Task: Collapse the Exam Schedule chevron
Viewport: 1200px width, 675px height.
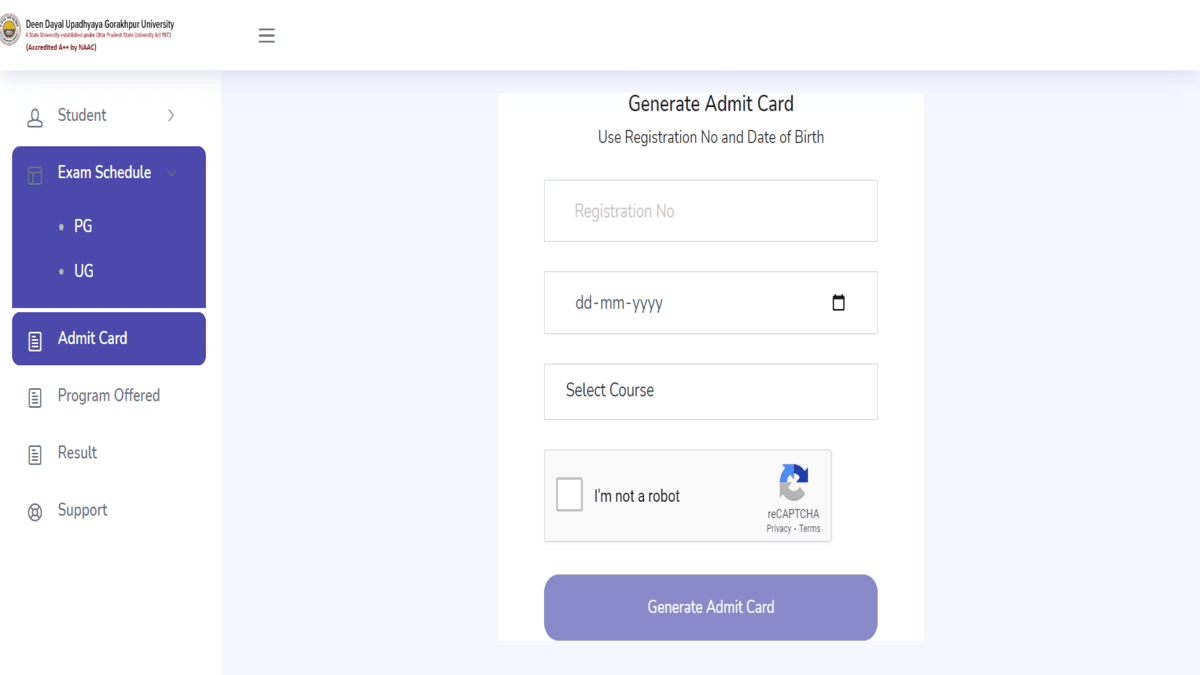Action: (x=171, y=173)
